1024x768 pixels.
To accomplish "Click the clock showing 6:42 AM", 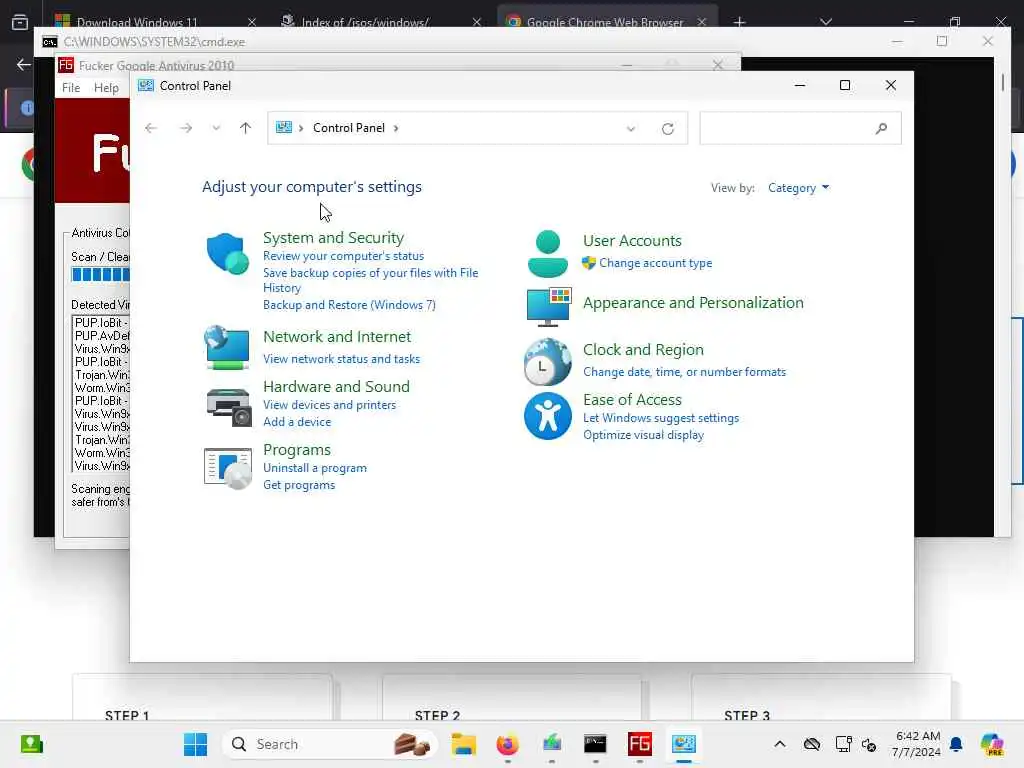I will click(x=918, y=736).
